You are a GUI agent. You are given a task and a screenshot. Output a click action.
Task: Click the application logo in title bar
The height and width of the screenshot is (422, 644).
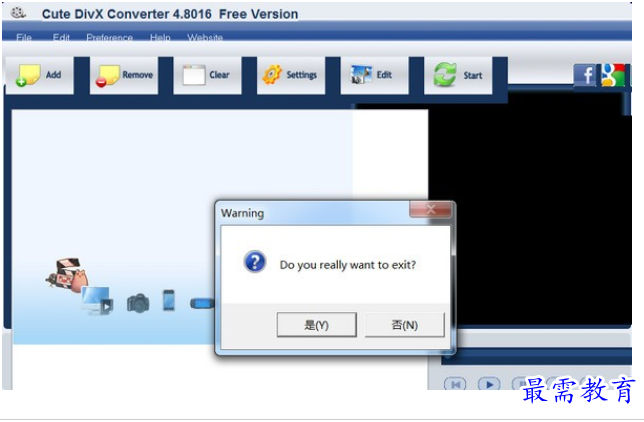click(x=18, y=13)
